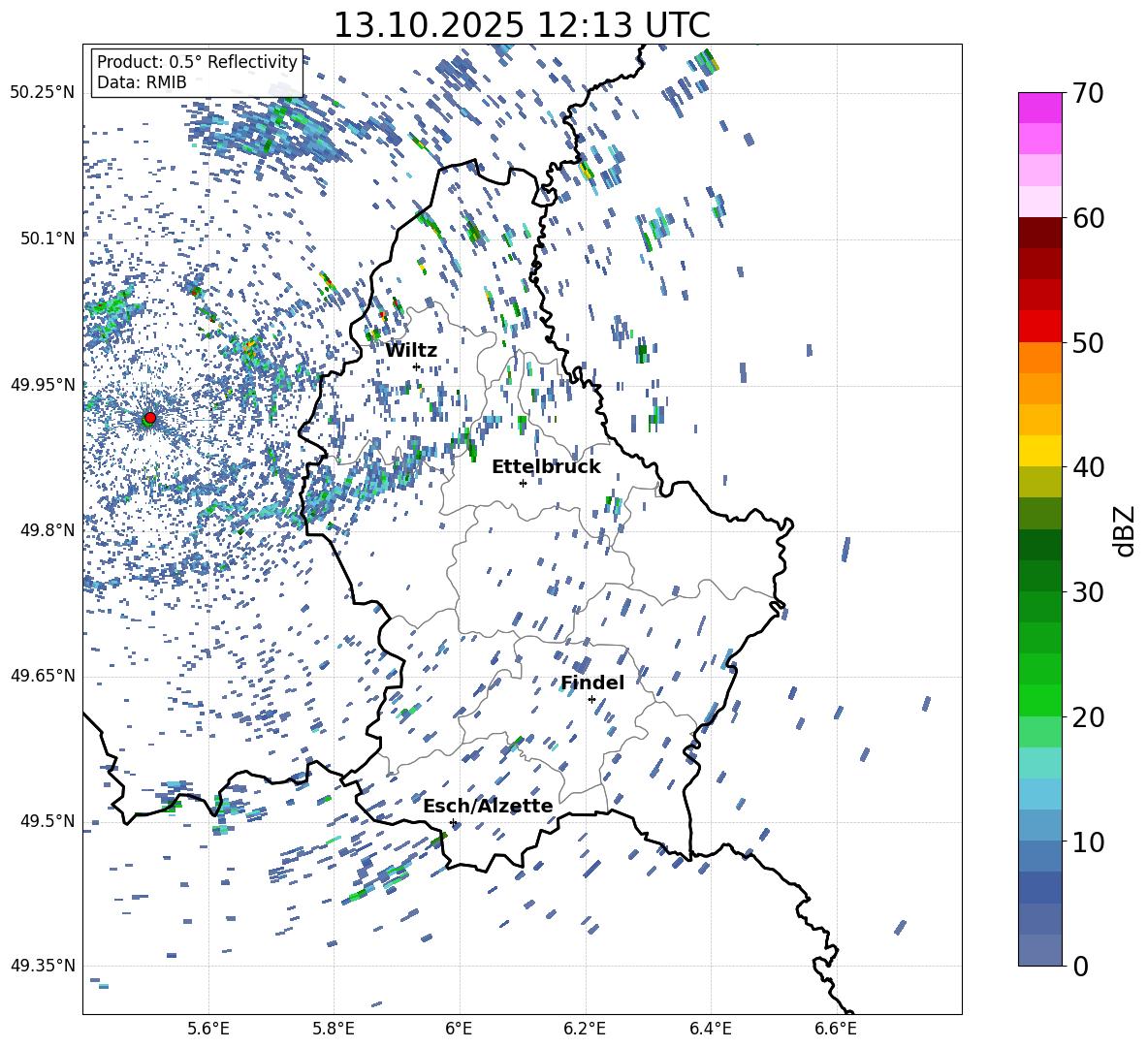This screenshot has height=1048, width=1148.
Task: Click the red radar site marker
Action: tap(150, 418)
